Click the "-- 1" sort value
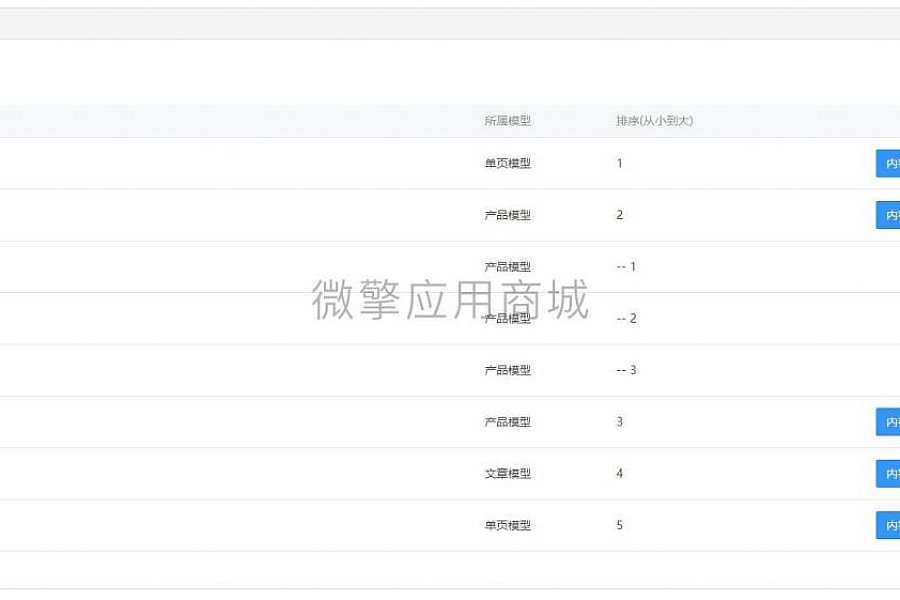900x600 pixels. click(x=626, y=266)
